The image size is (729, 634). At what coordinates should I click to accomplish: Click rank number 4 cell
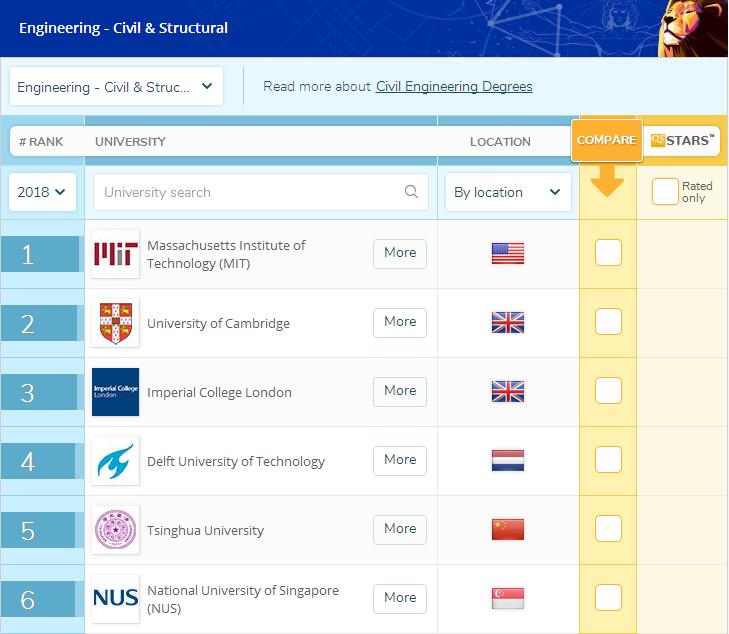coord(38,461)
